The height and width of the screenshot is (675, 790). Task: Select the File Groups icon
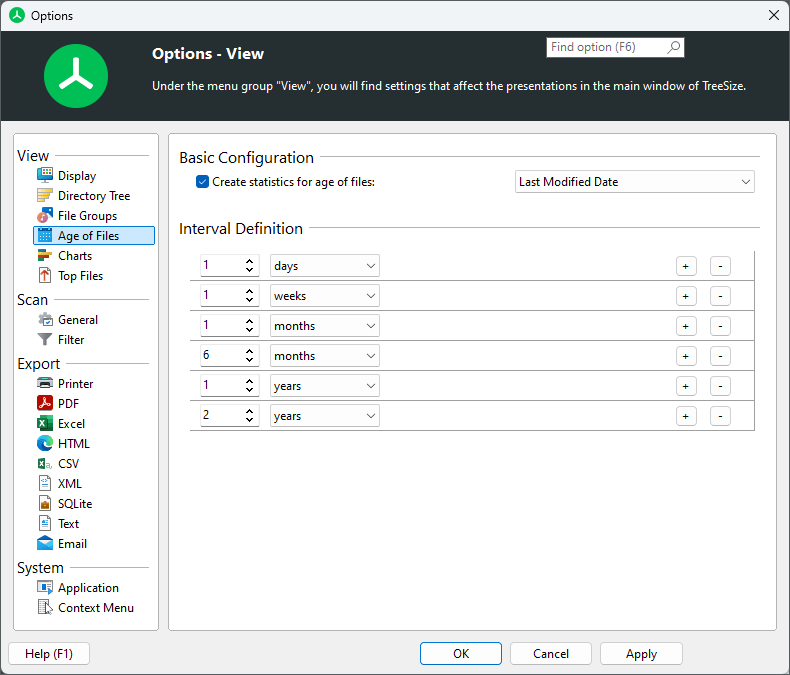[45, 216]
